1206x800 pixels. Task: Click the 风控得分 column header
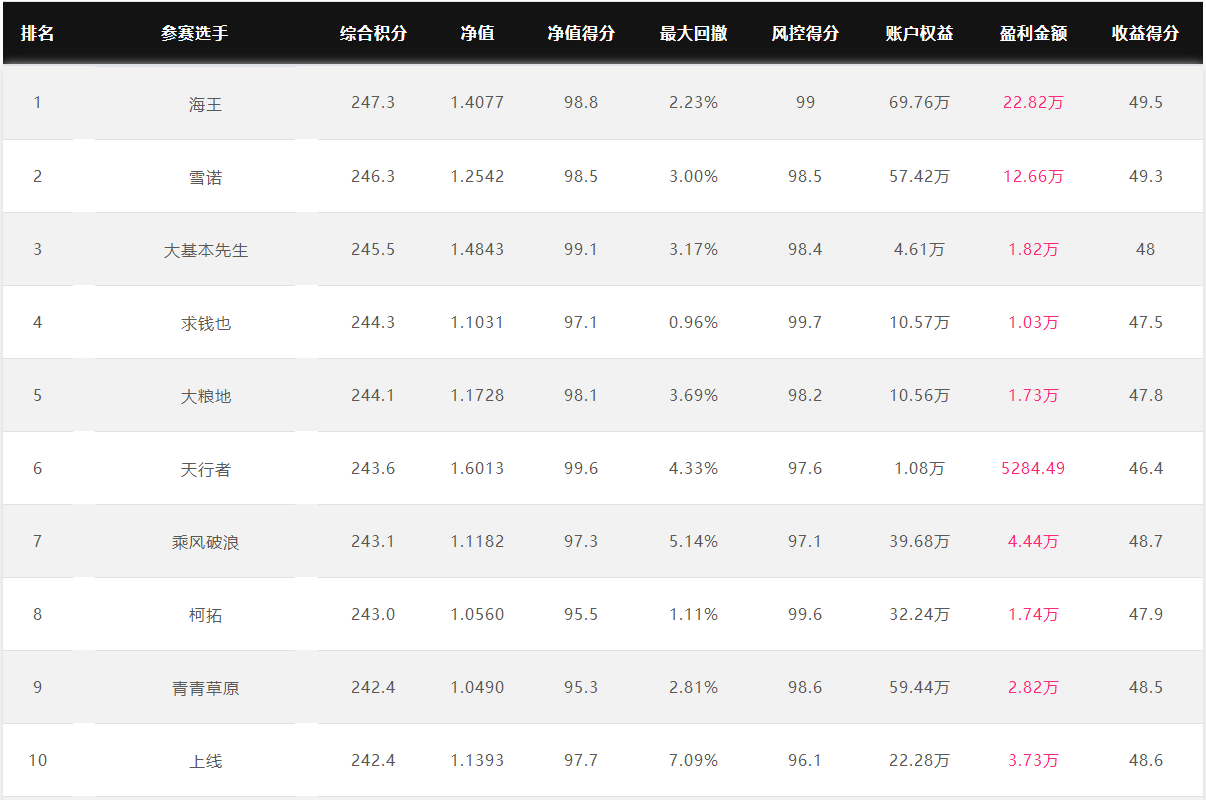[x=805, y=33]
